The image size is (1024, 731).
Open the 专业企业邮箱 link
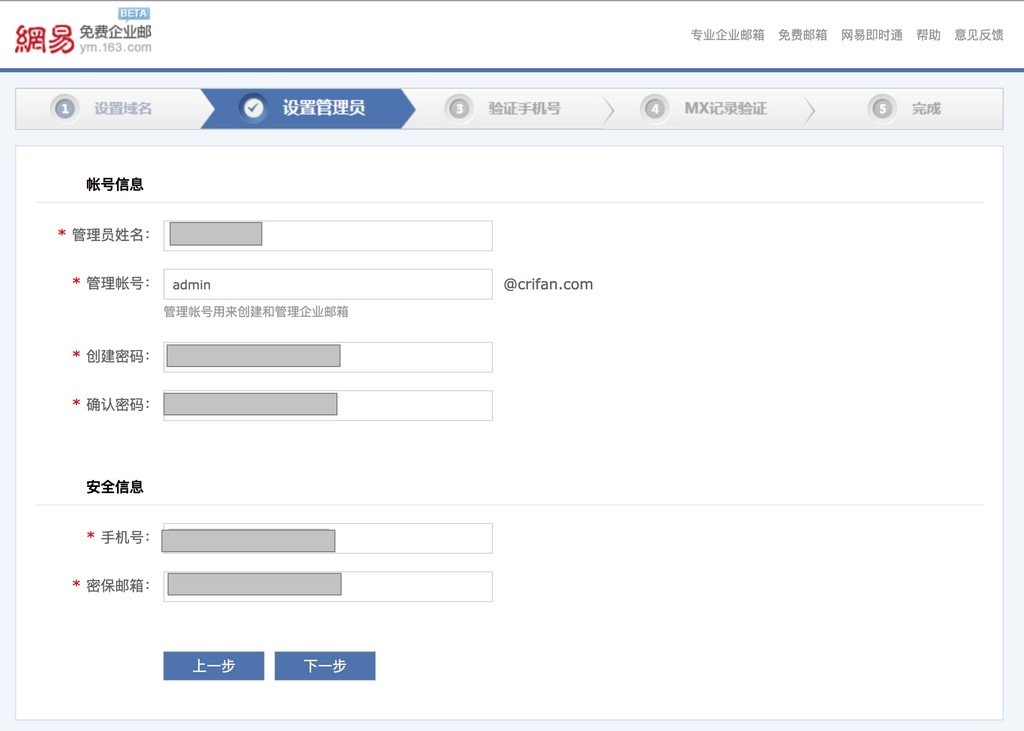click(728, 35)
